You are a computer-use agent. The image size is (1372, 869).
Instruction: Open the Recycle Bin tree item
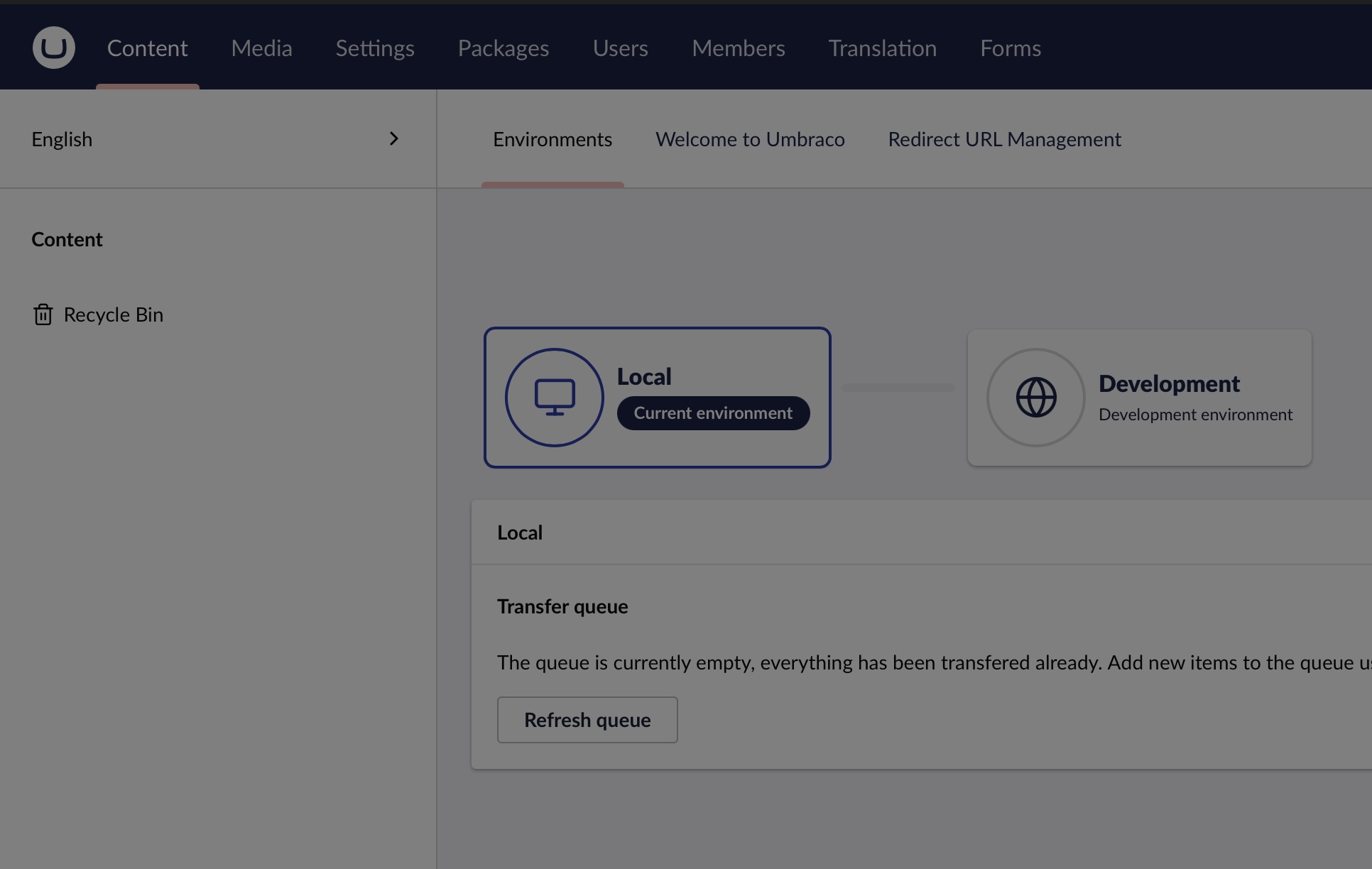[x=114, y=315]
